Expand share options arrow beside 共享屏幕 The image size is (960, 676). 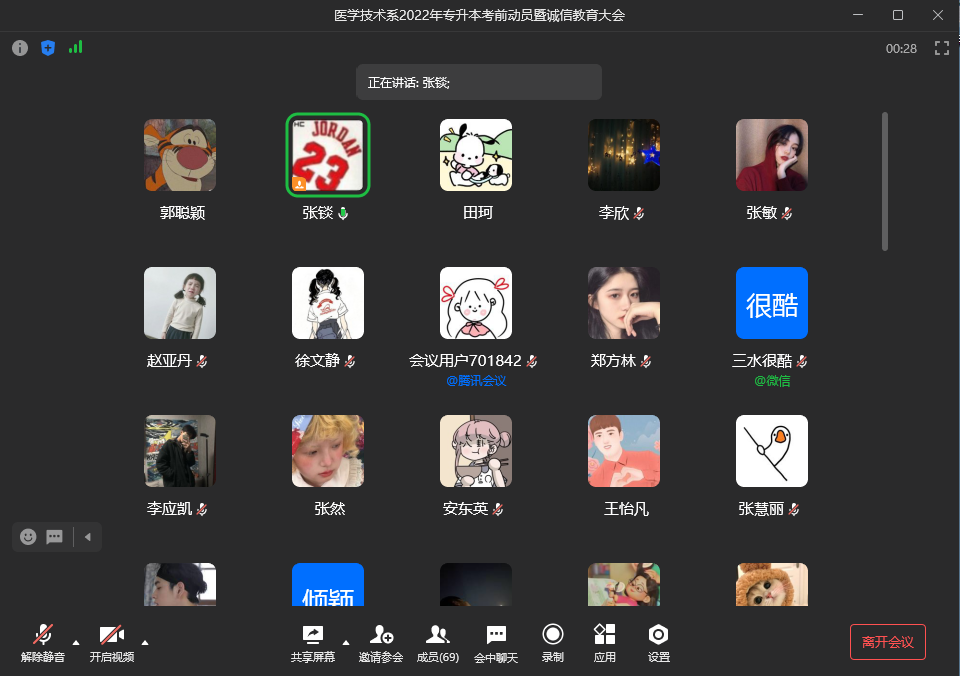(346, 642)
